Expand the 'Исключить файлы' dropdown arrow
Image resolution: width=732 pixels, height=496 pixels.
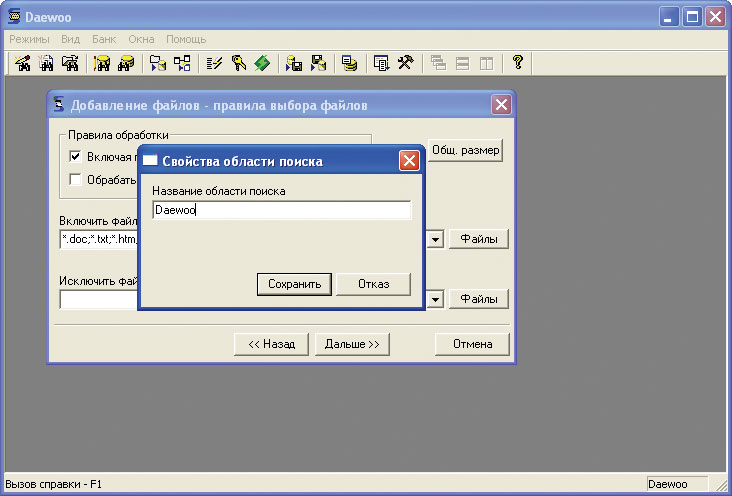pos(437,299)
